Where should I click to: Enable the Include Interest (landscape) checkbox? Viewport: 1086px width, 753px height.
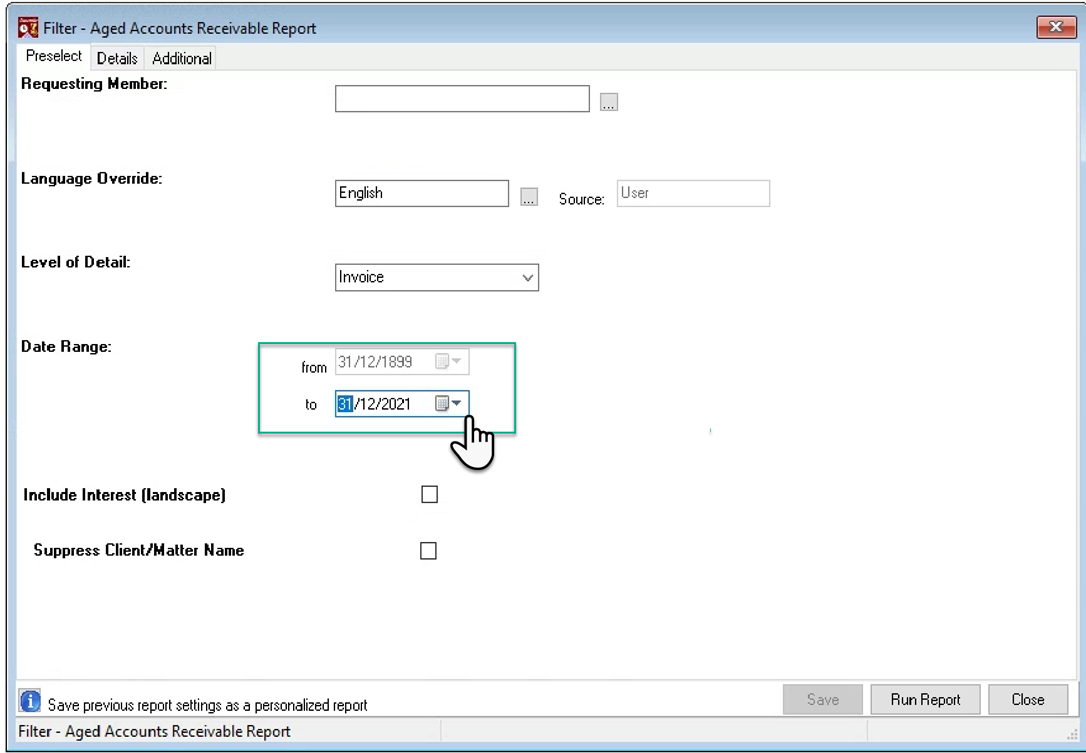[x=429, y=495]
